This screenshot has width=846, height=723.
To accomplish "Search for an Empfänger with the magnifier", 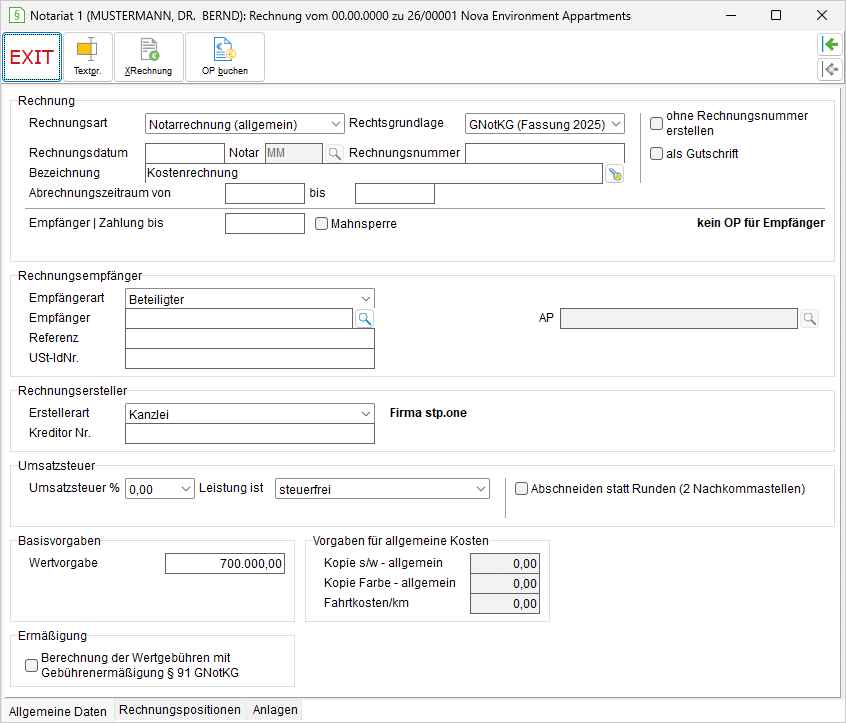I will pos(365,319).
